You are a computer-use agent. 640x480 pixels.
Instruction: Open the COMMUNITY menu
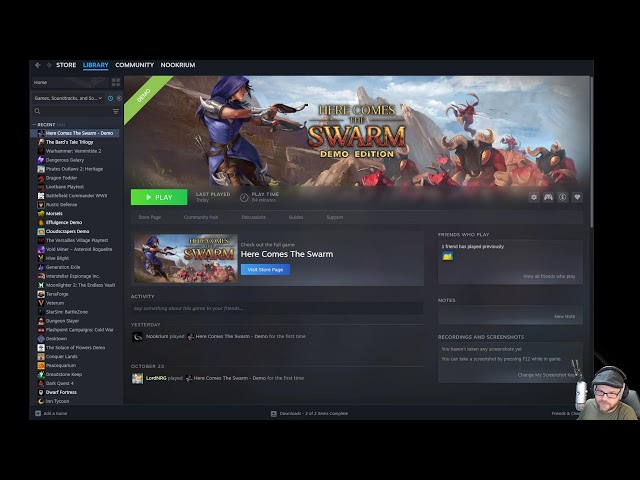point(134,65)
